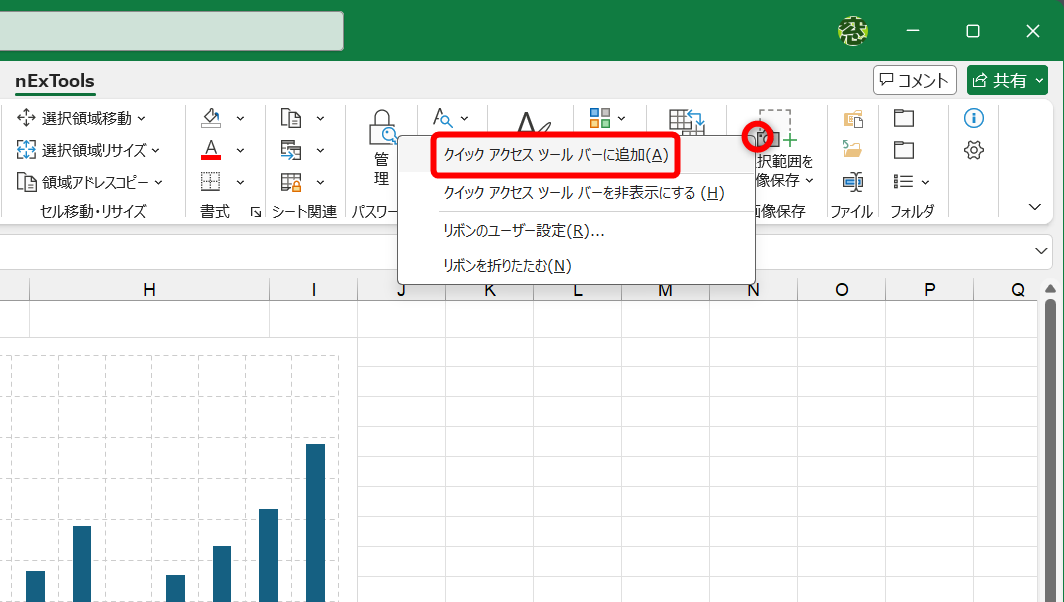
Task: Click the 共有 share button
Action: pyautogui.click(x=1008, y=81)
